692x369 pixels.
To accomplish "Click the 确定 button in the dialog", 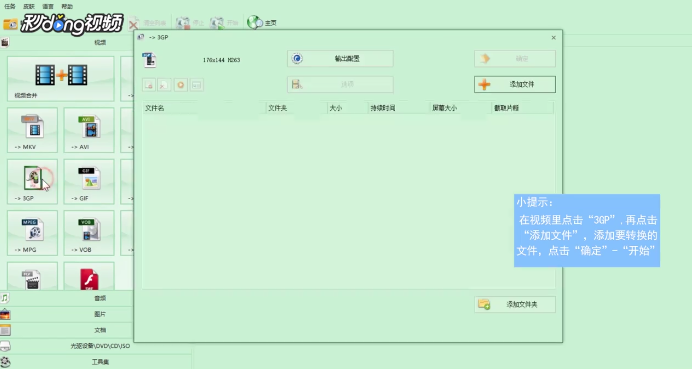I will tap(515, 58).
